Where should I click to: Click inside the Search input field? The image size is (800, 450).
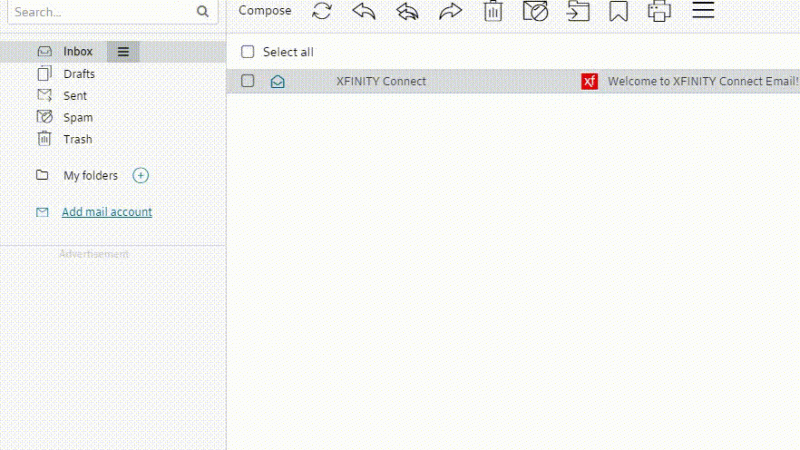pyautogui.click(x=100, y=12)
